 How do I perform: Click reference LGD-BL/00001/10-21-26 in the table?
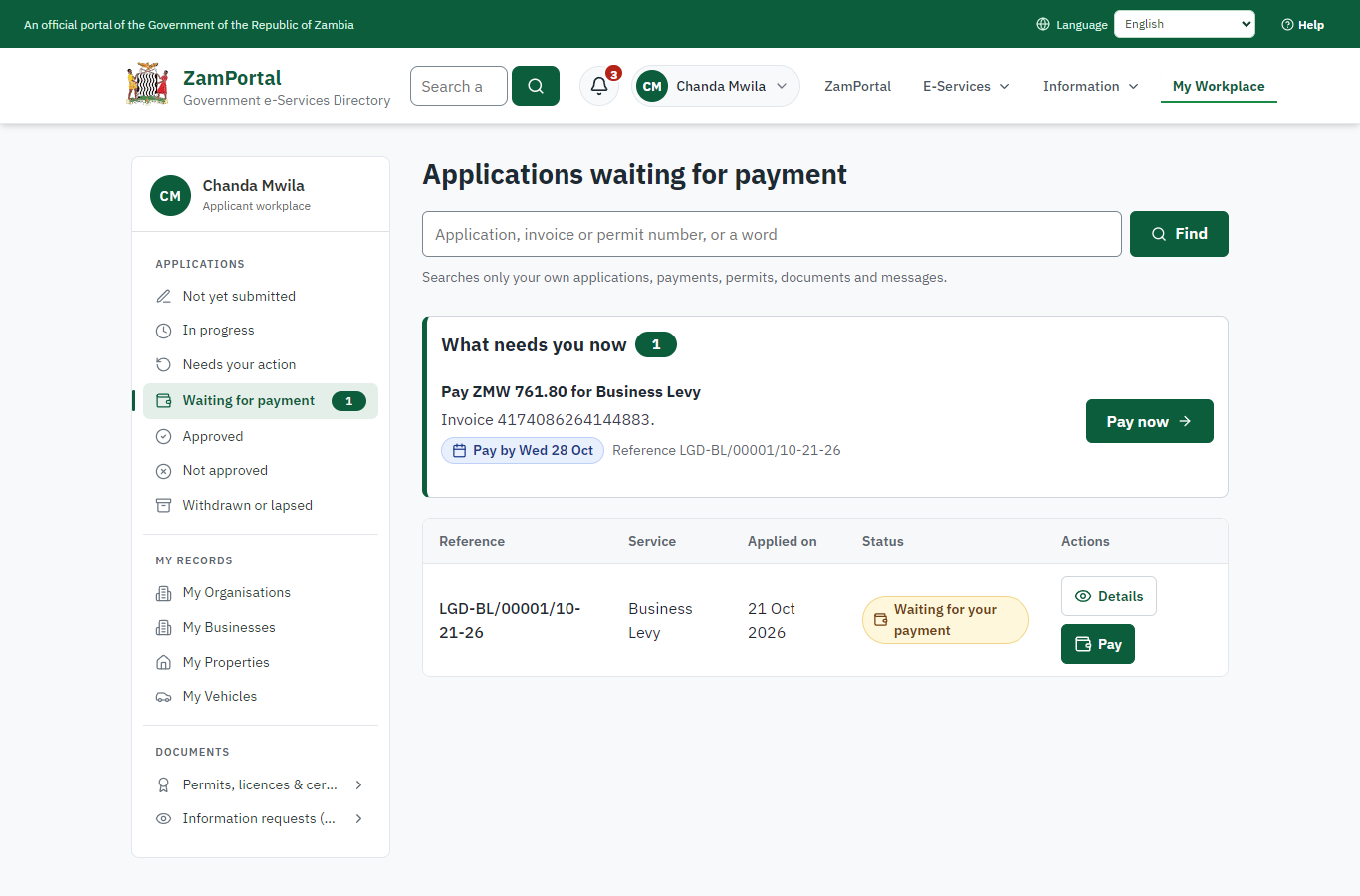point(510,620)
